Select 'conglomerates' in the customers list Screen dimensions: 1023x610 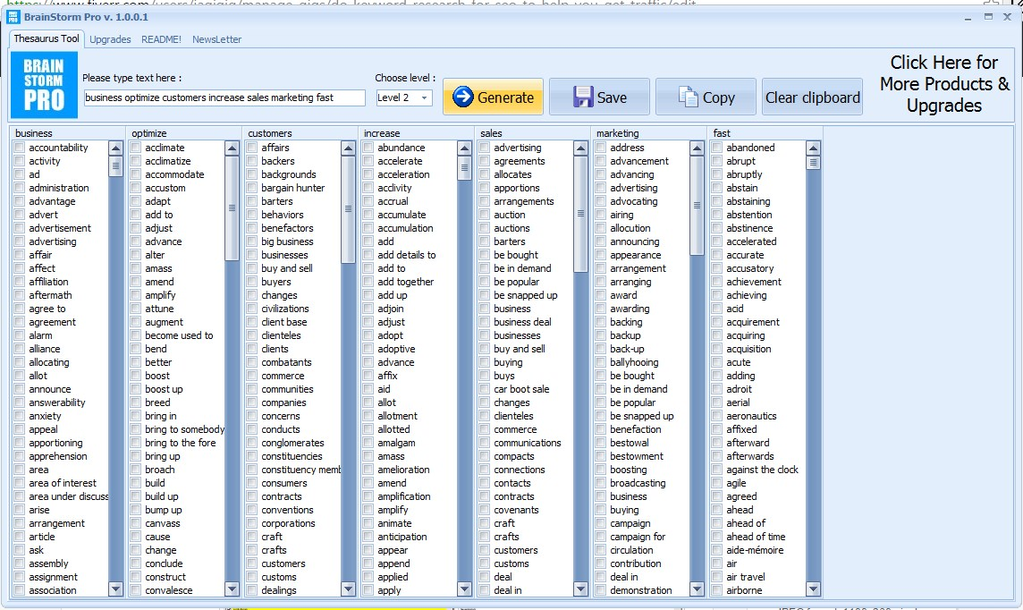(292, 443)
